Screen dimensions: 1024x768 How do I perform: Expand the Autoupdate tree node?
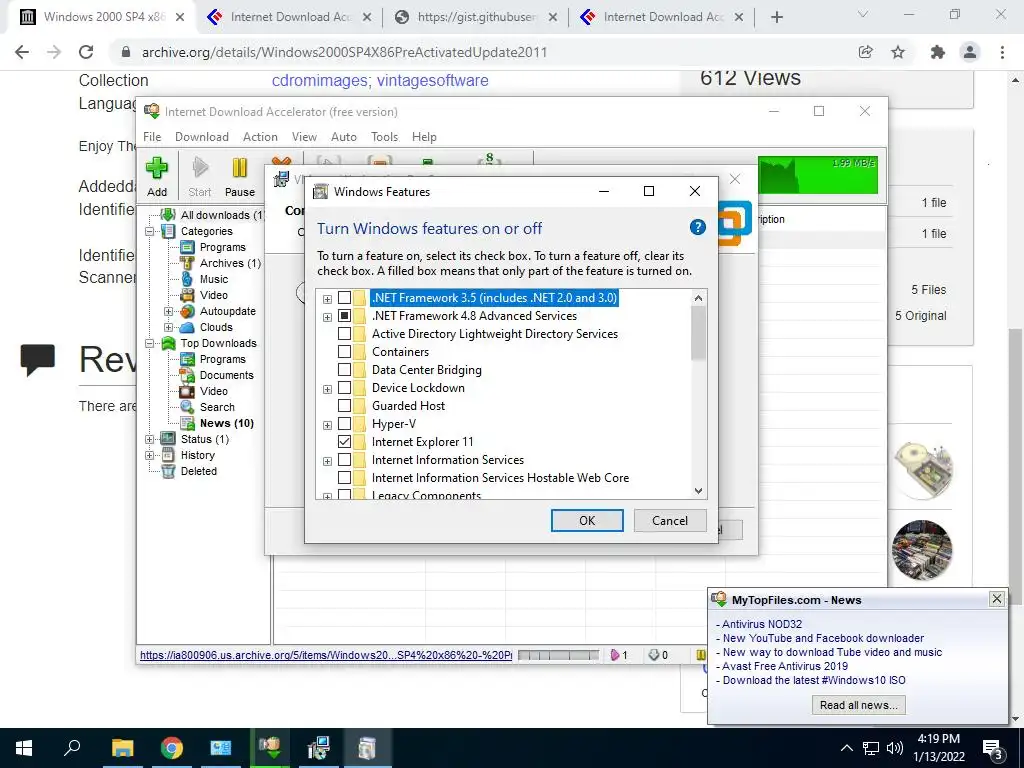tap(168, 312)
